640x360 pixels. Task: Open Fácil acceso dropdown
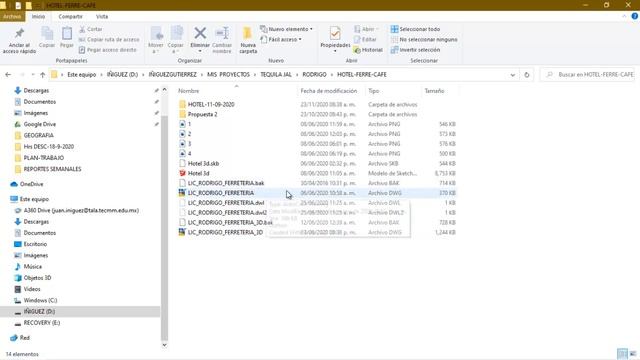click(281, 40)
